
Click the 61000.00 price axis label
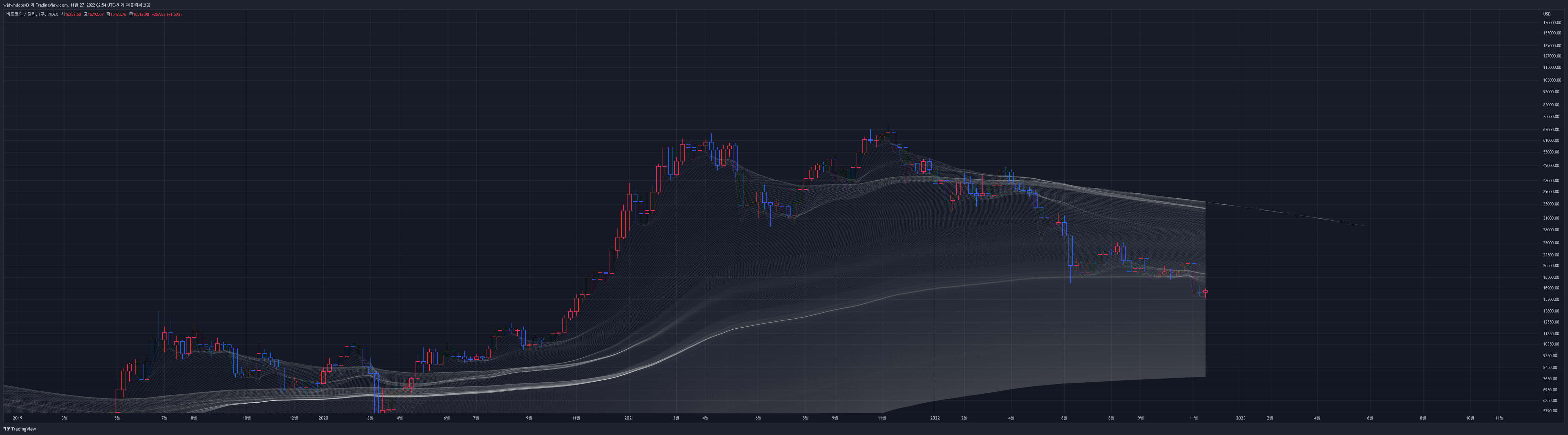point(1551,141)
